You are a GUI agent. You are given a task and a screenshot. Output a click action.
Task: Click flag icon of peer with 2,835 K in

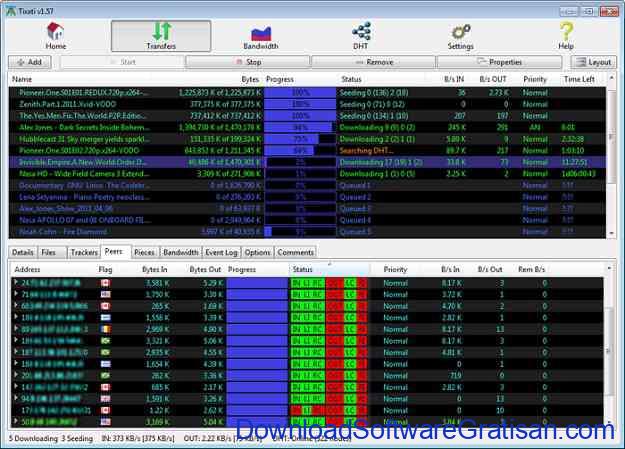coord(106,353)
